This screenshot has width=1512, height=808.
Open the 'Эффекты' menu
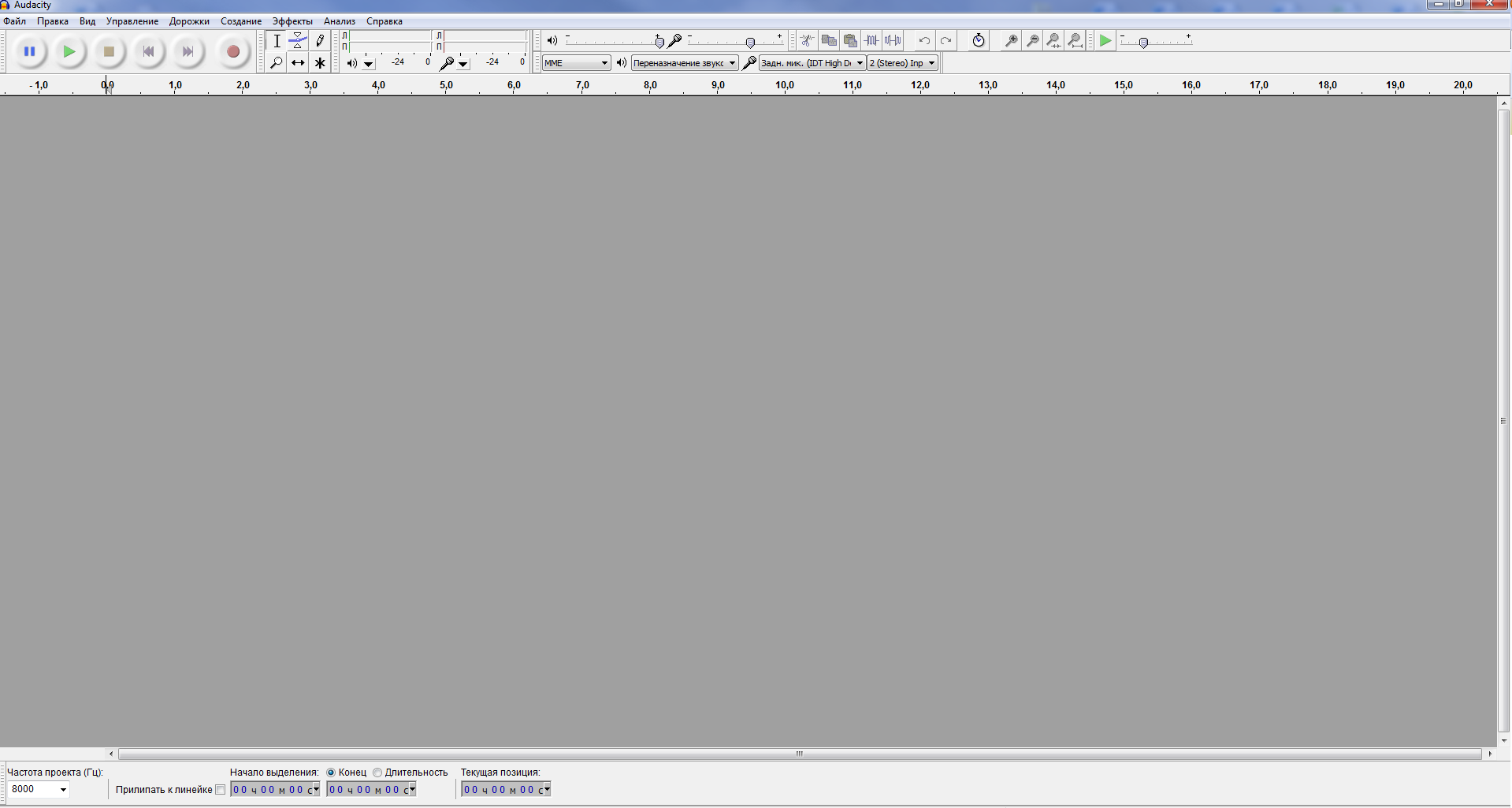coord(292,21)
